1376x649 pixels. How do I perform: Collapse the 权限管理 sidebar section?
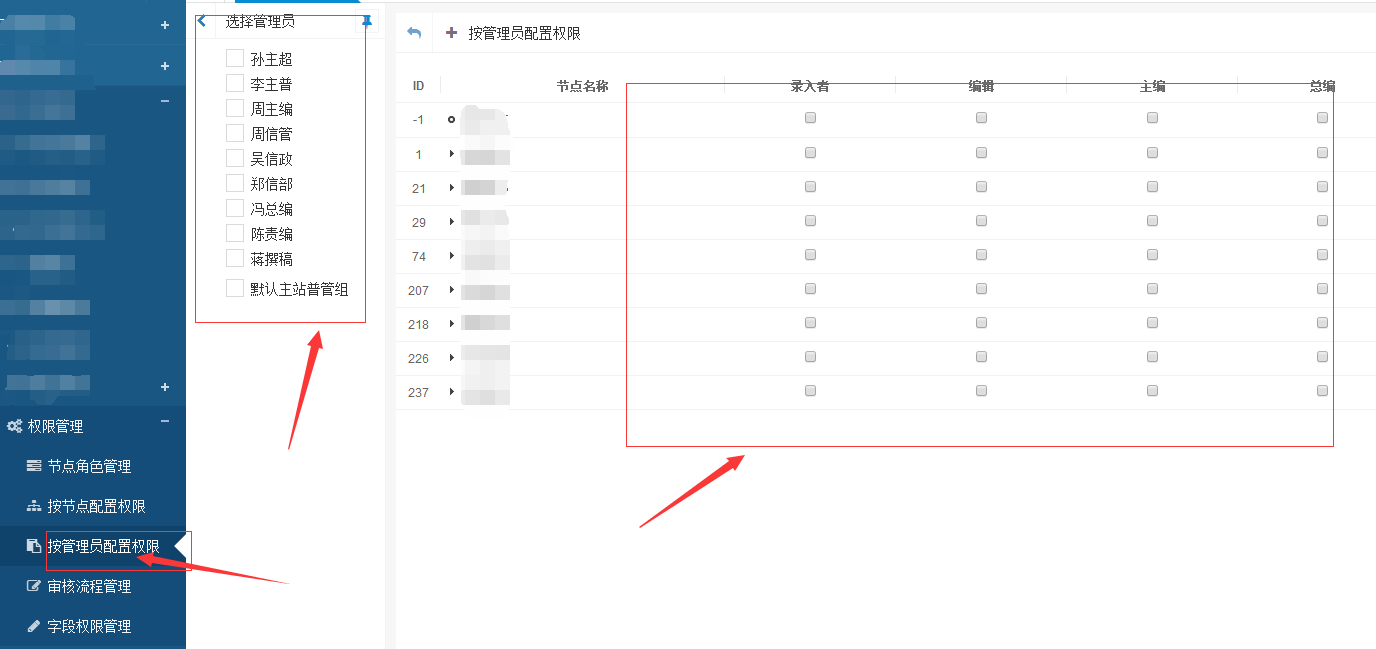click(165, 421)
